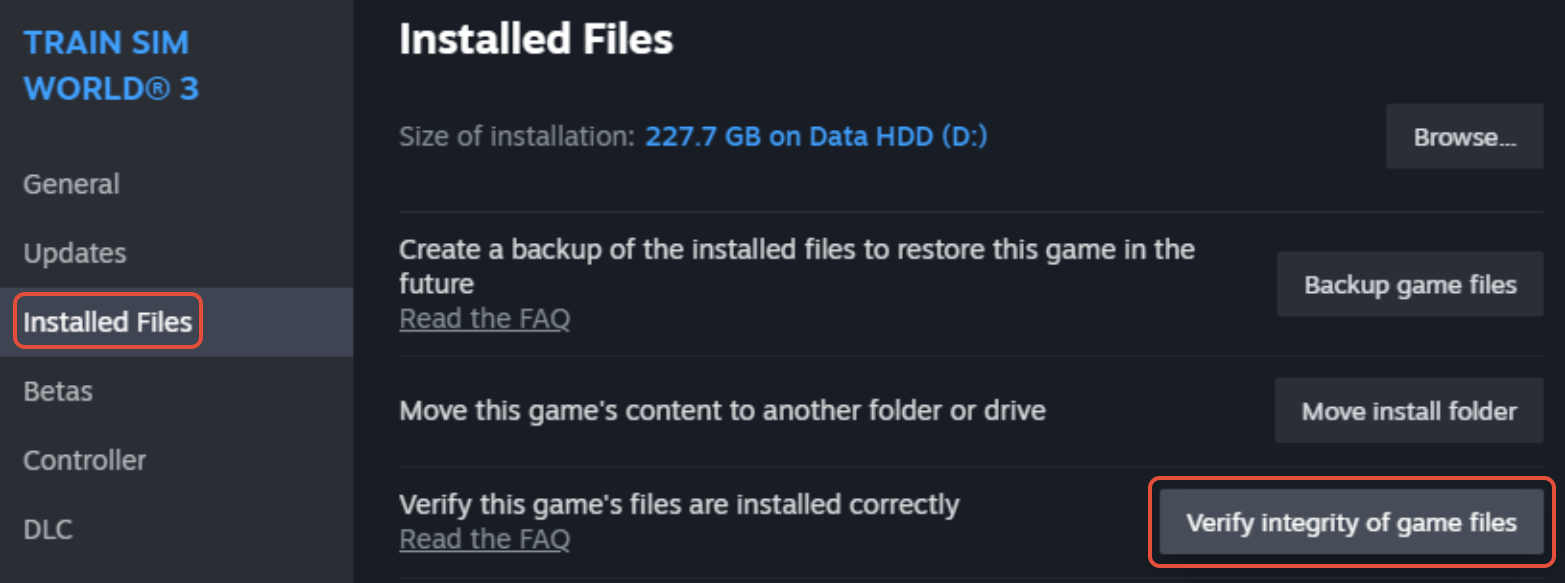The width and height of the screenshot is (1565, 583).
Task: View the Controller settings section
Action: [x=84, y=460]
